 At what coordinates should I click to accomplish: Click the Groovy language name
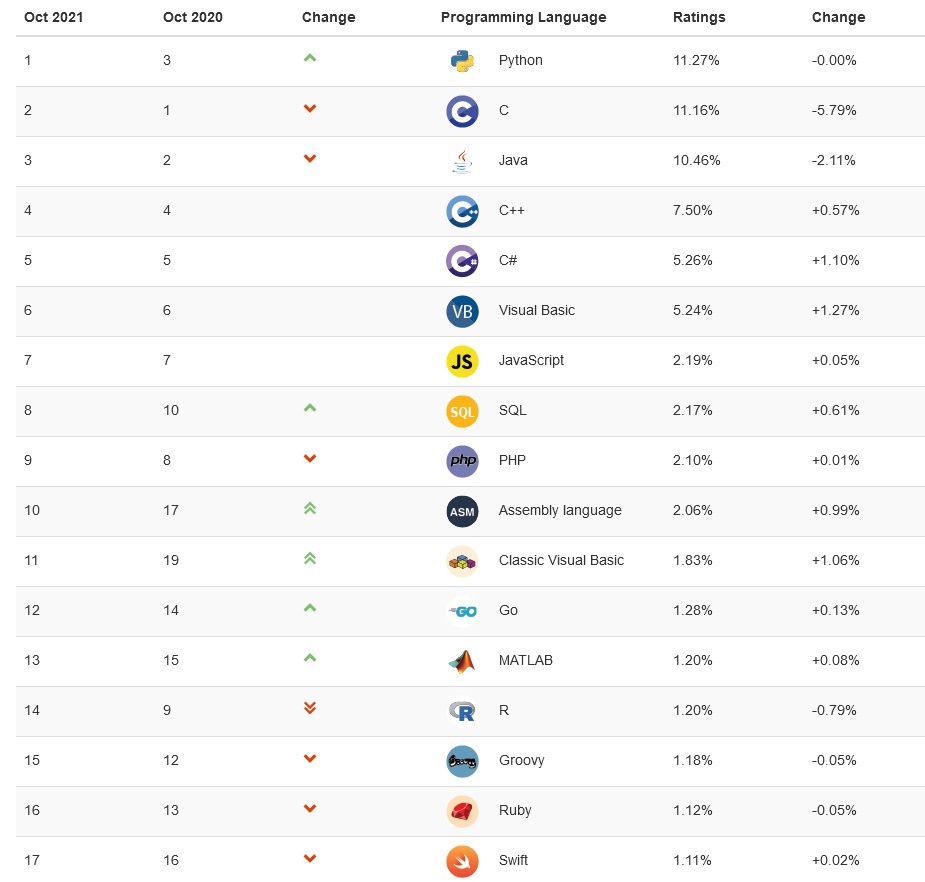tap(521, 760)
